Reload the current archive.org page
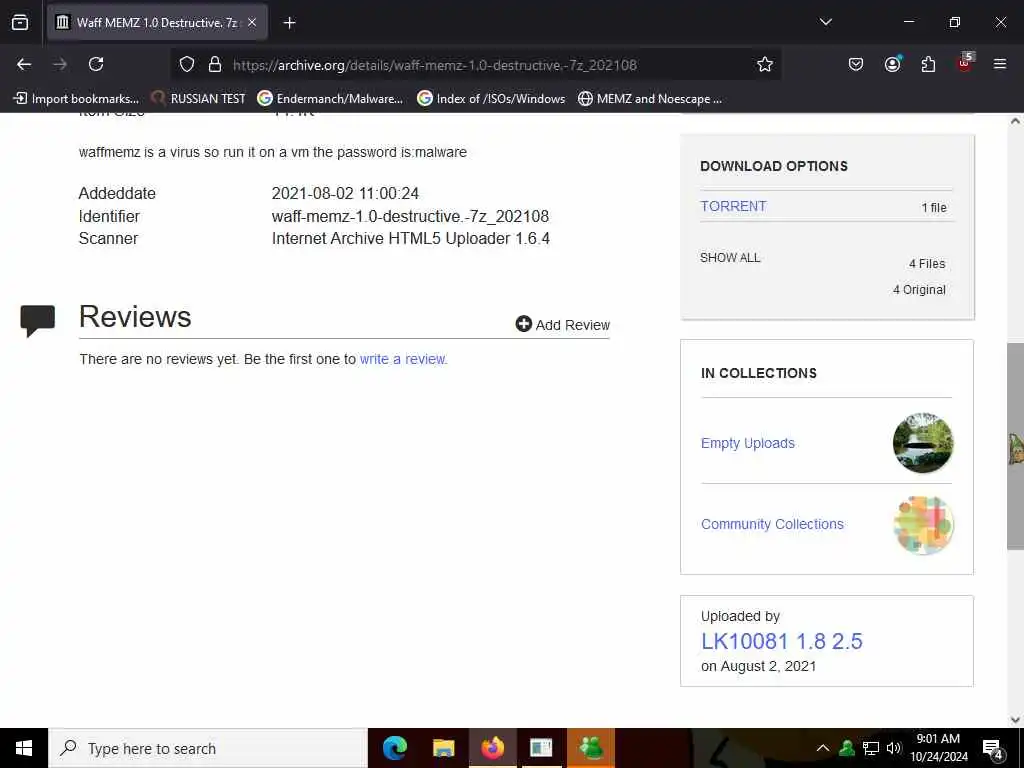 point(96,64)
